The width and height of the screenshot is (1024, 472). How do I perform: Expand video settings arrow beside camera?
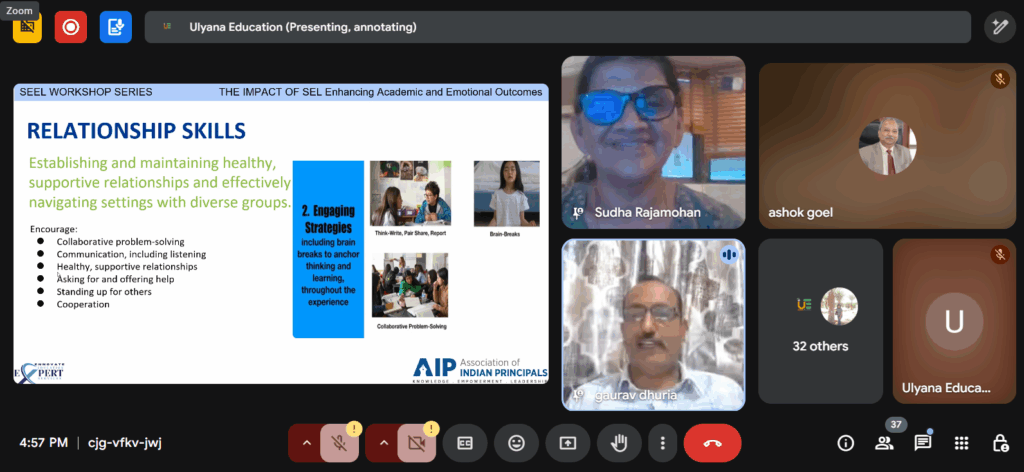coord(382,443)
